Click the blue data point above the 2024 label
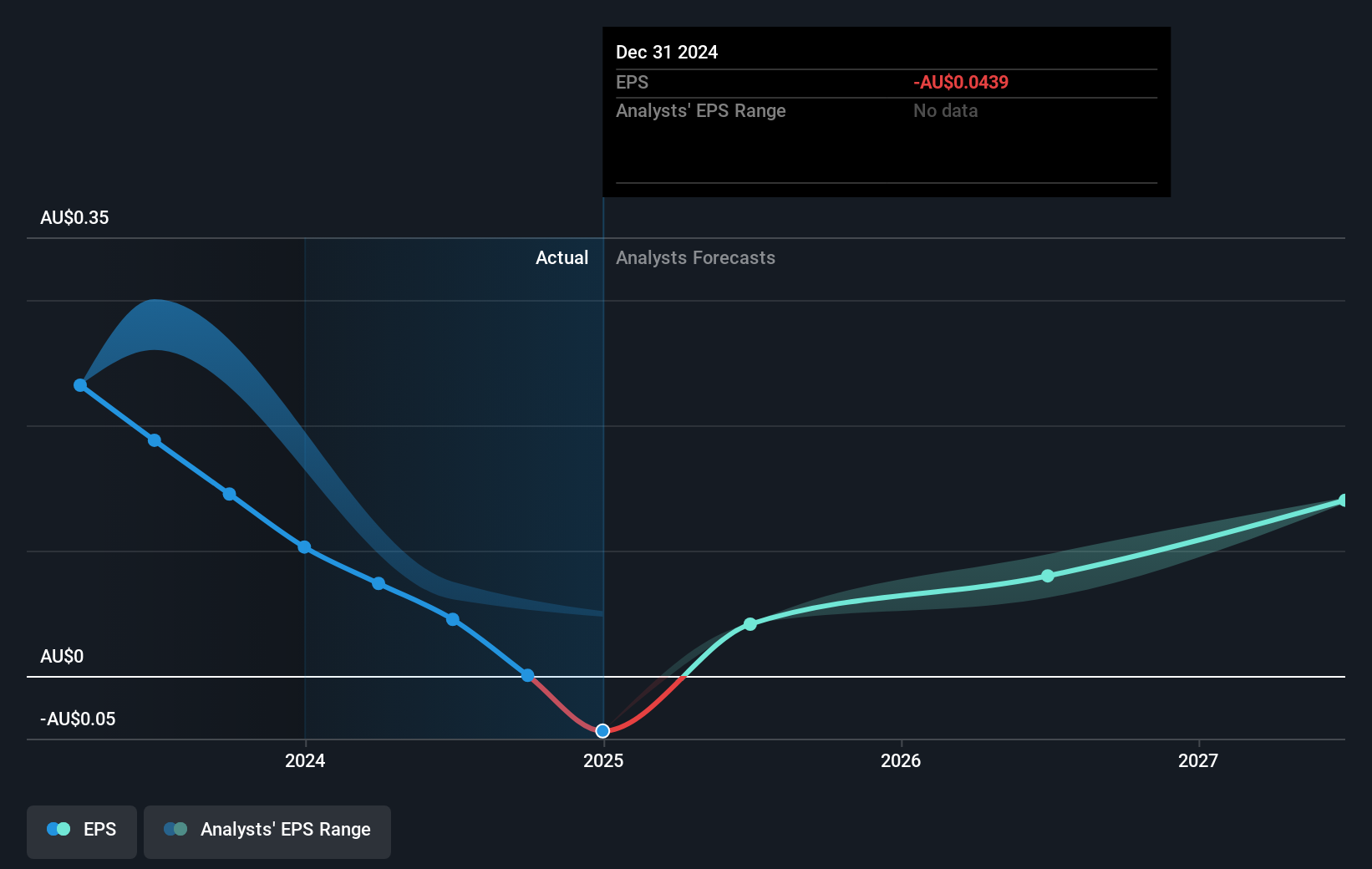 pos(304,547)
